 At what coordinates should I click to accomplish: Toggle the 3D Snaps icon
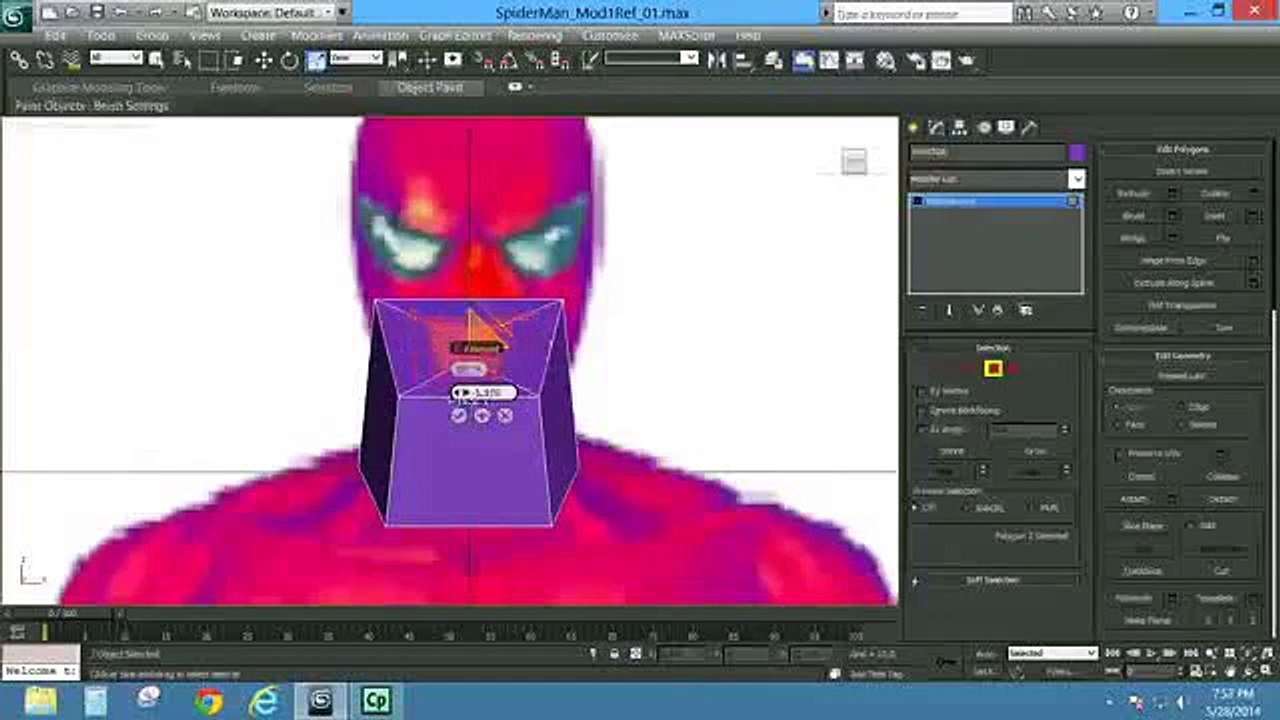tap(484, 60)
